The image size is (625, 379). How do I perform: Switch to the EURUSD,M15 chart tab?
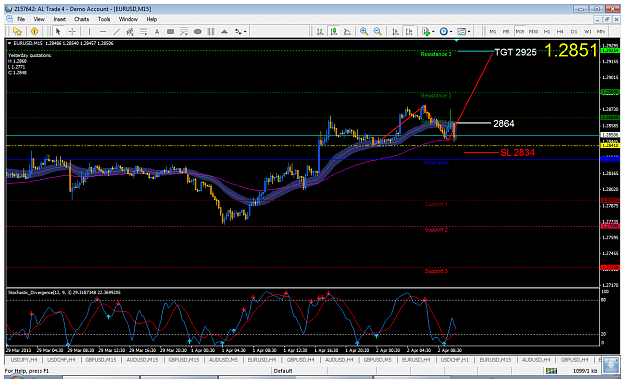click(x=495, y=359)
